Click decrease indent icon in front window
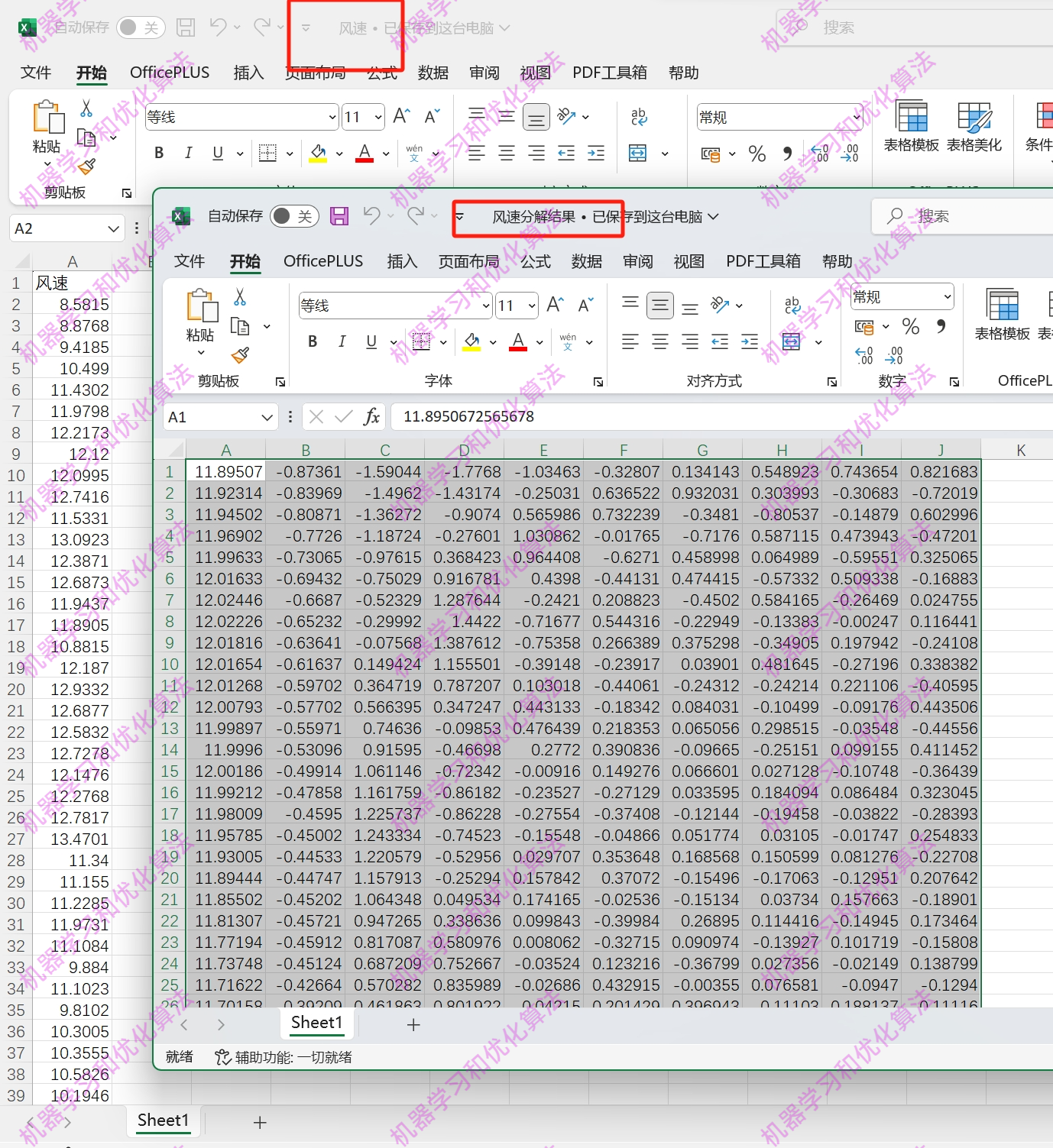The height and width of the screenshot is (1148, 1053). tap(720, 341)
